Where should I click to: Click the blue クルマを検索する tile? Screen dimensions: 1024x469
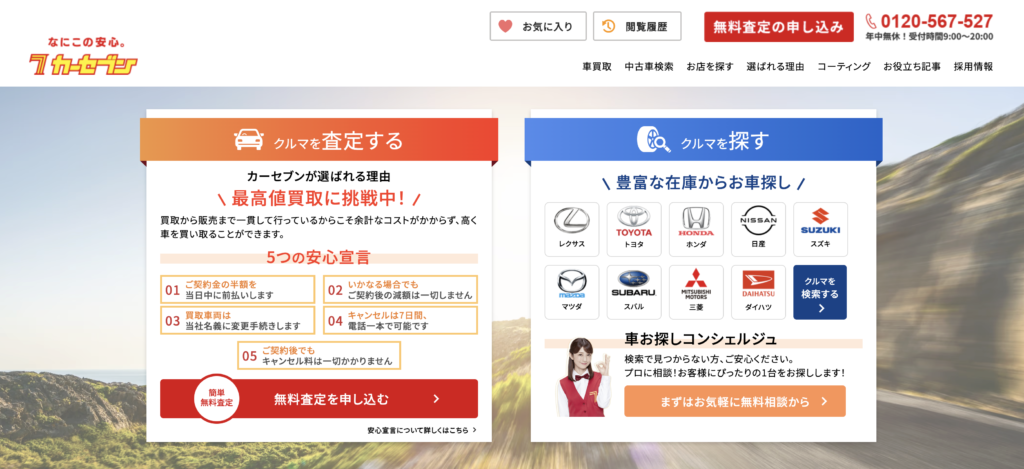pos(820,292)
